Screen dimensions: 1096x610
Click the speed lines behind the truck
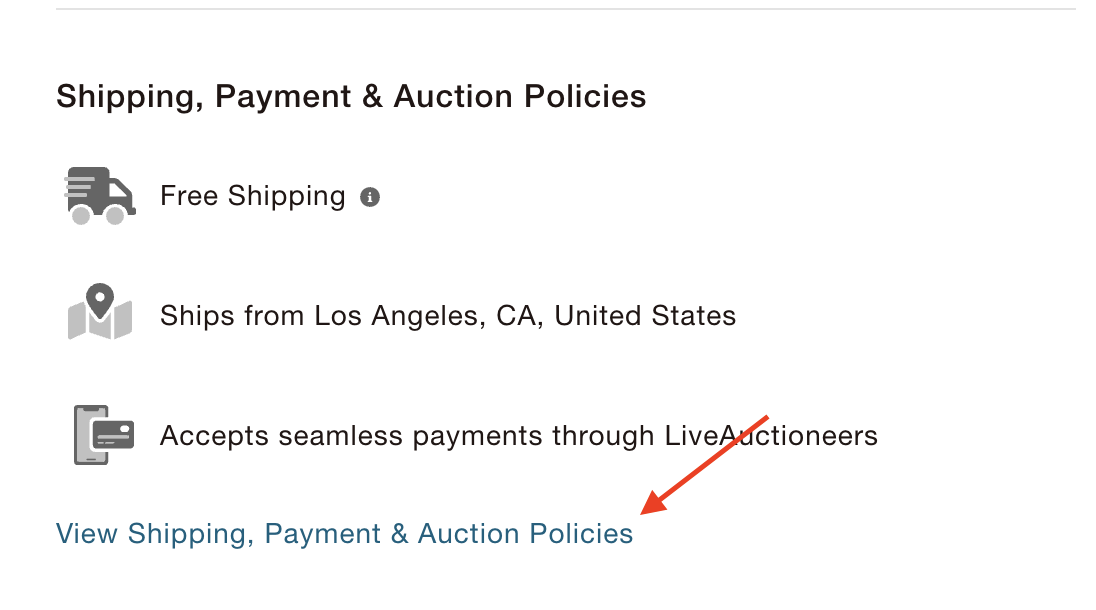click(79, 187)
